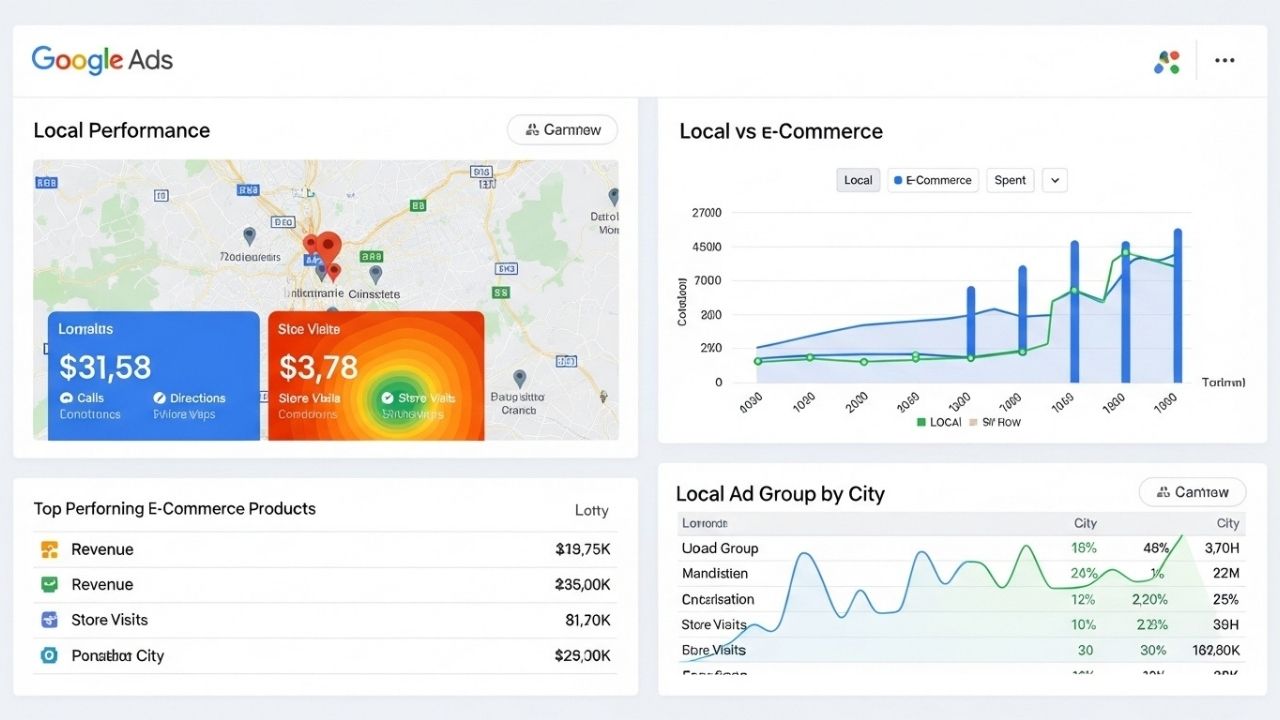The image size is (1280, 720).
Task: Click the large red map pin
Action: pos(327,246)
